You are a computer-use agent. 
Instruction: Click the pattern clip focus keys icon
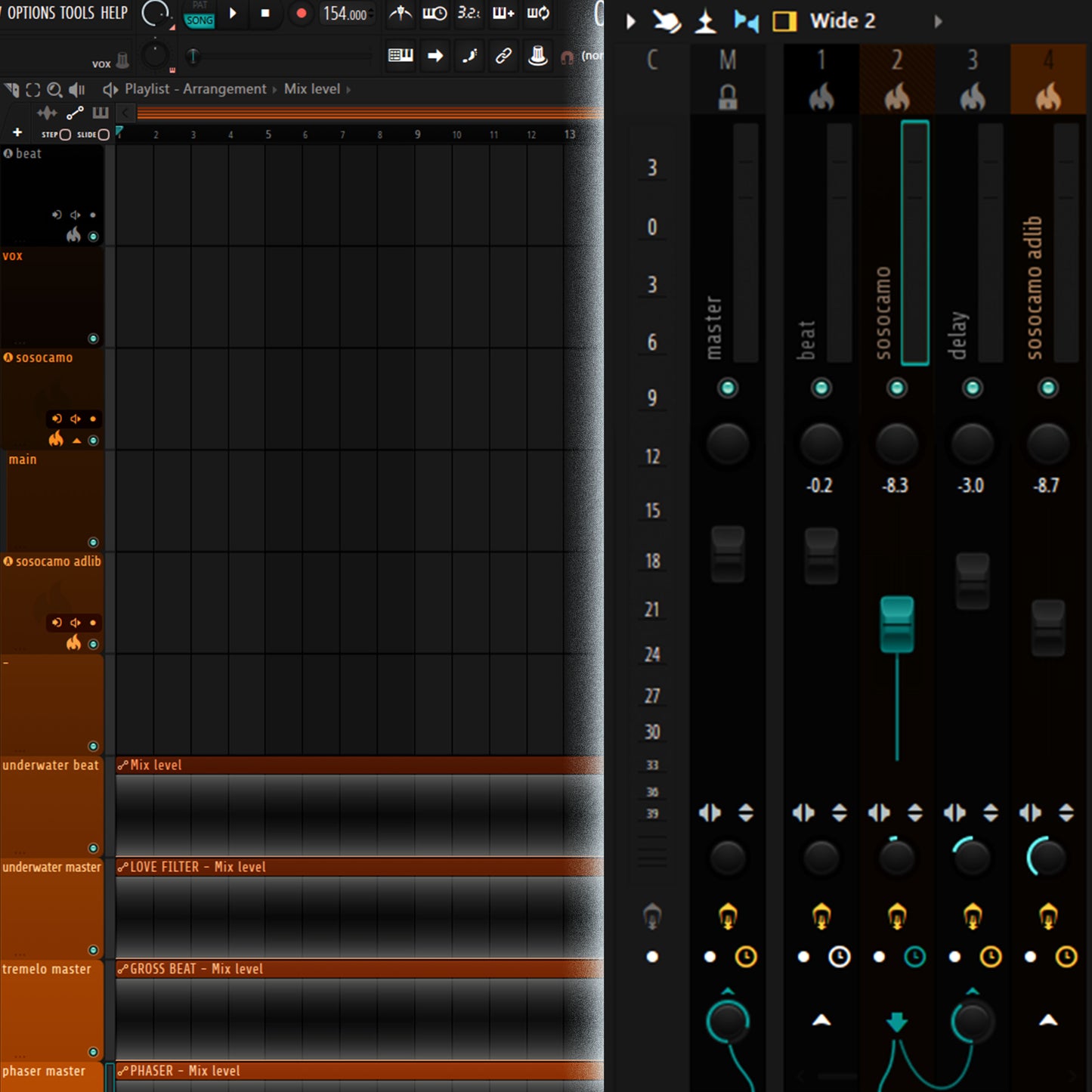101,113
